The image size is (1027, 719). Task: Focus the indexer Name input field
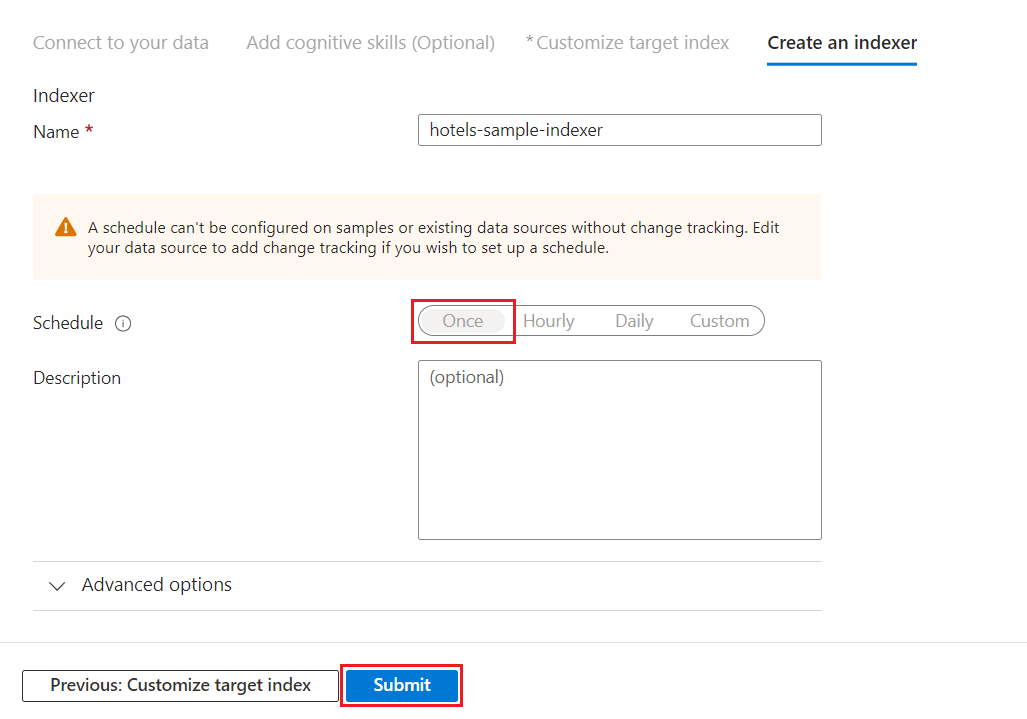tap(619, 130)
